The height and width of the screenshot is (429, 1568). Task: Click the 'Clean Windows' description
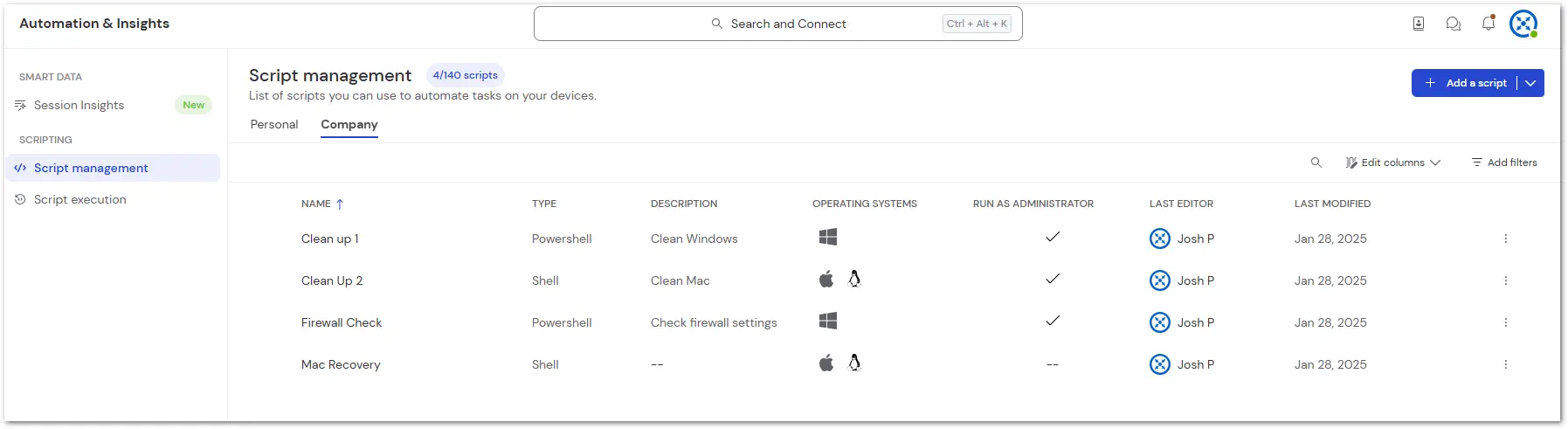click(694, 239)
